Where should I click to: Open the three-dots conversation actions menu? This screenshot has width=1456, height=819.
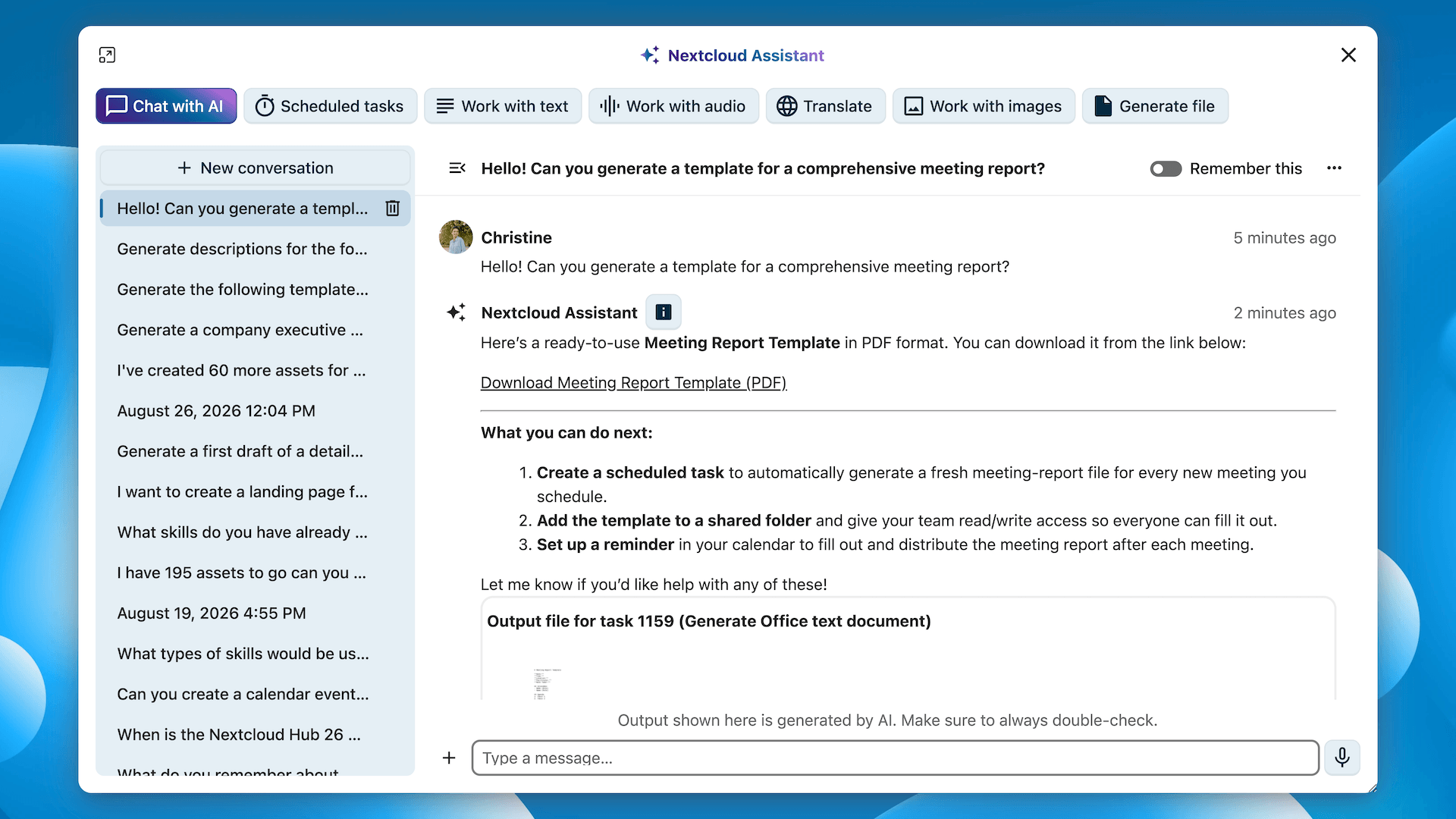(1335, 168)
